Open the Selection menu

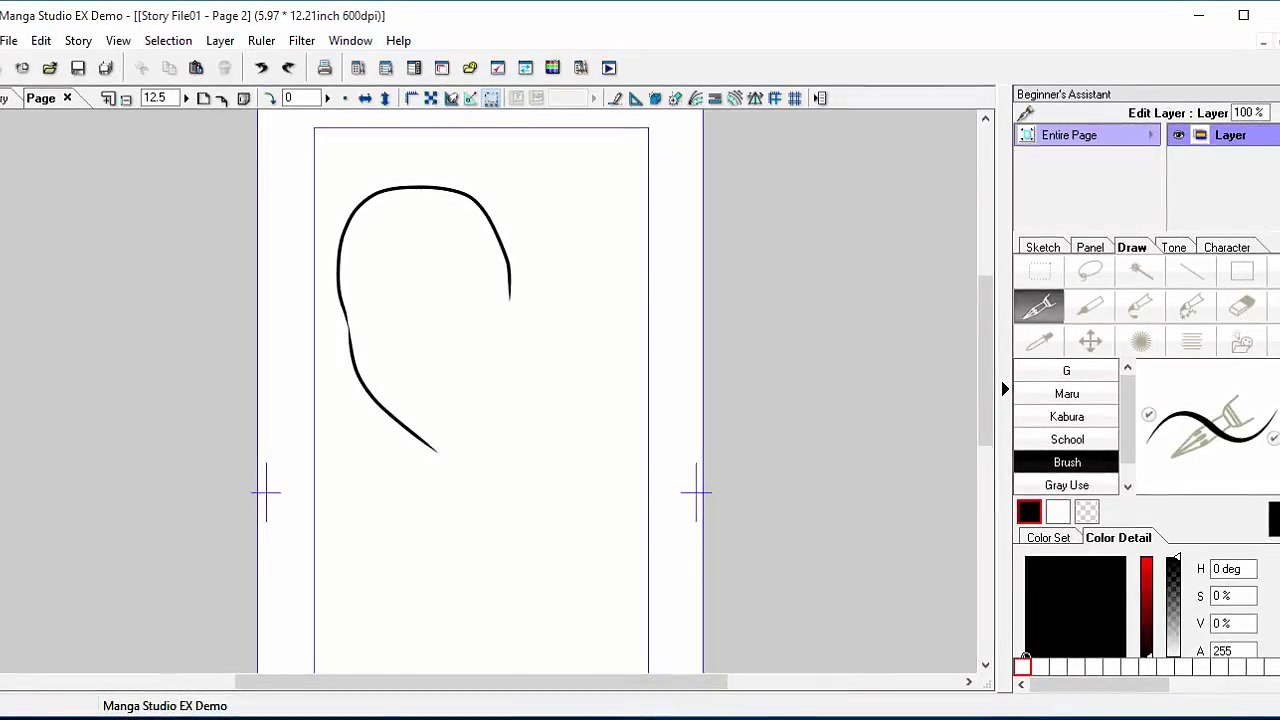[168, 41]
